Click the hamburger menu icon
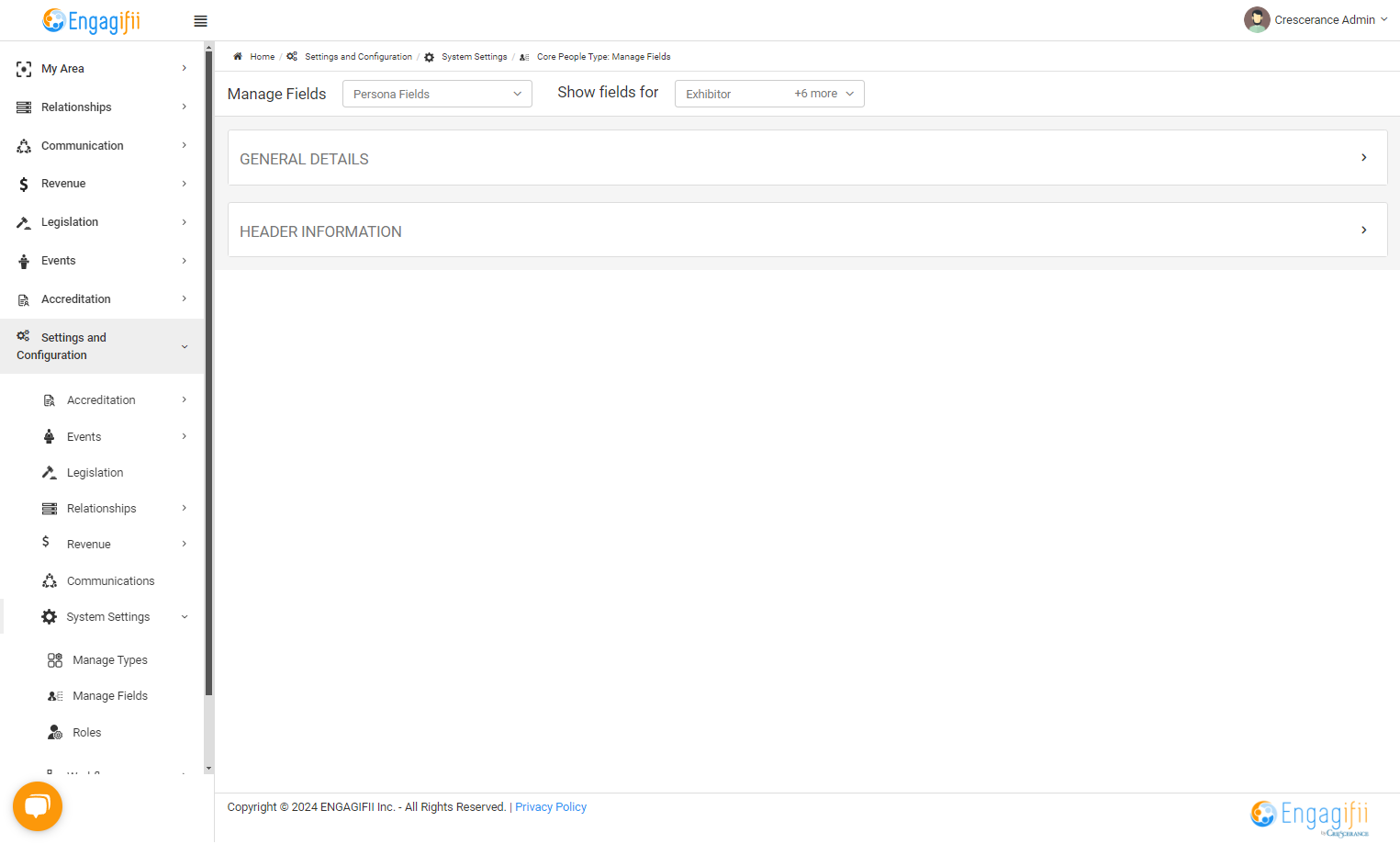Viewport: 1400px width, 844px height. 200,21
